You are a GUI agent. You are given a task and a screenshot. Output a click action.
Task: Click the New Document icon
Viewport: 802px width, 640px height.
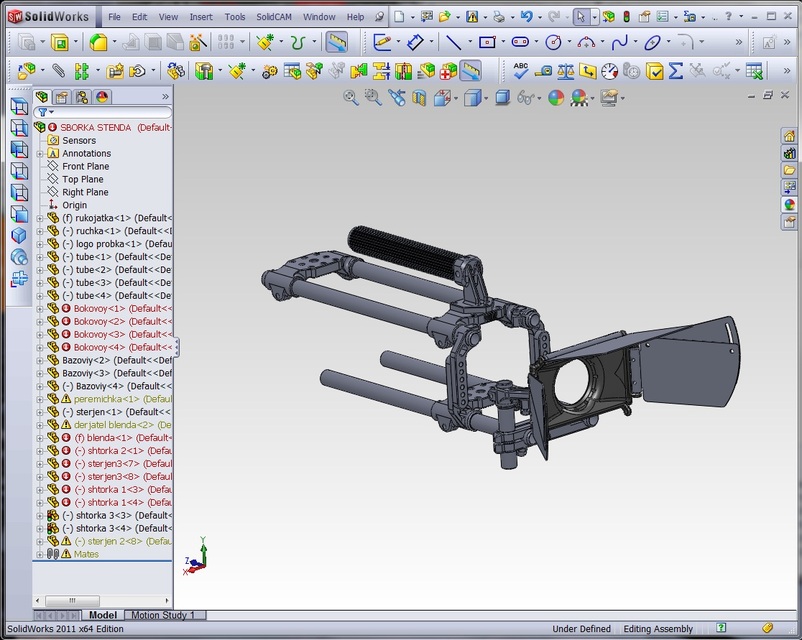401,15
